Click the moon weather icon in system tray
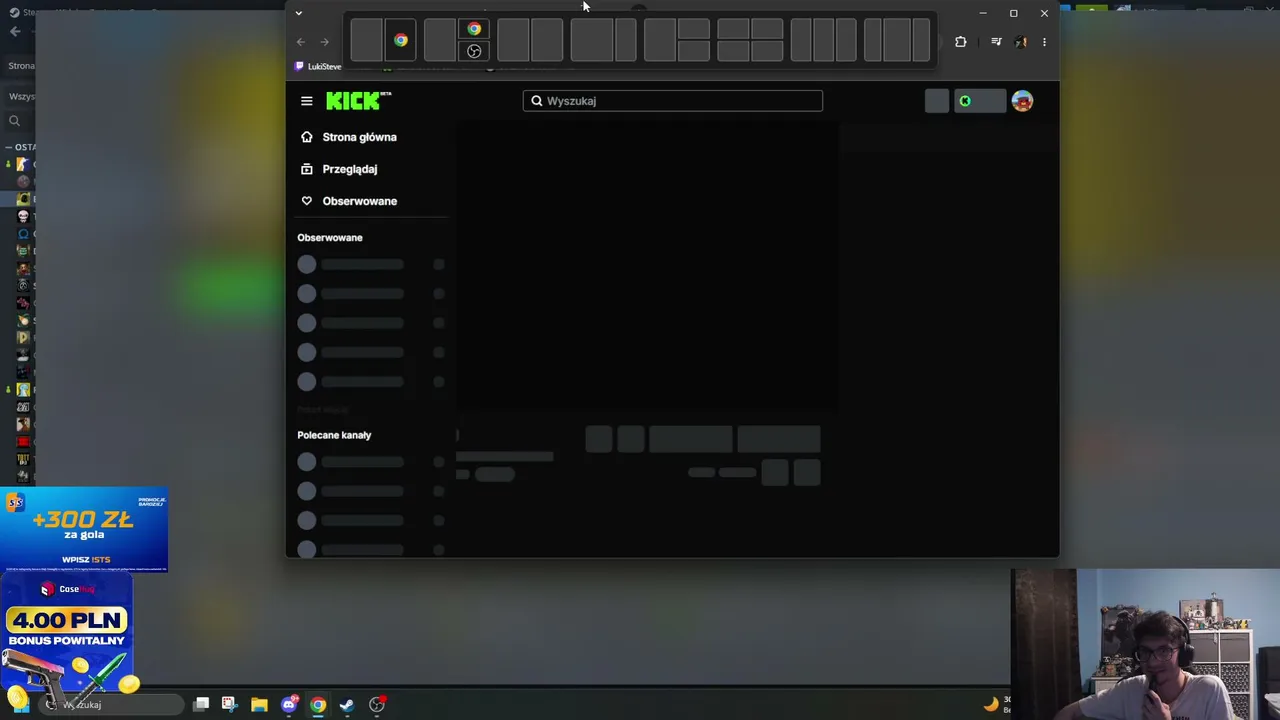Screen dimensions: 1280x720 [991, 704]
